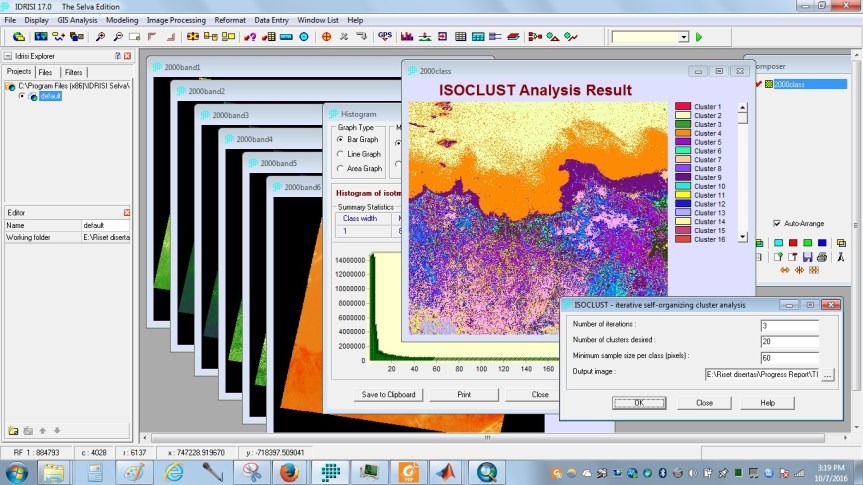This screenshot has width=863, height=485.
Task: Click the green run macro arrow
Action: pos(699,37)
